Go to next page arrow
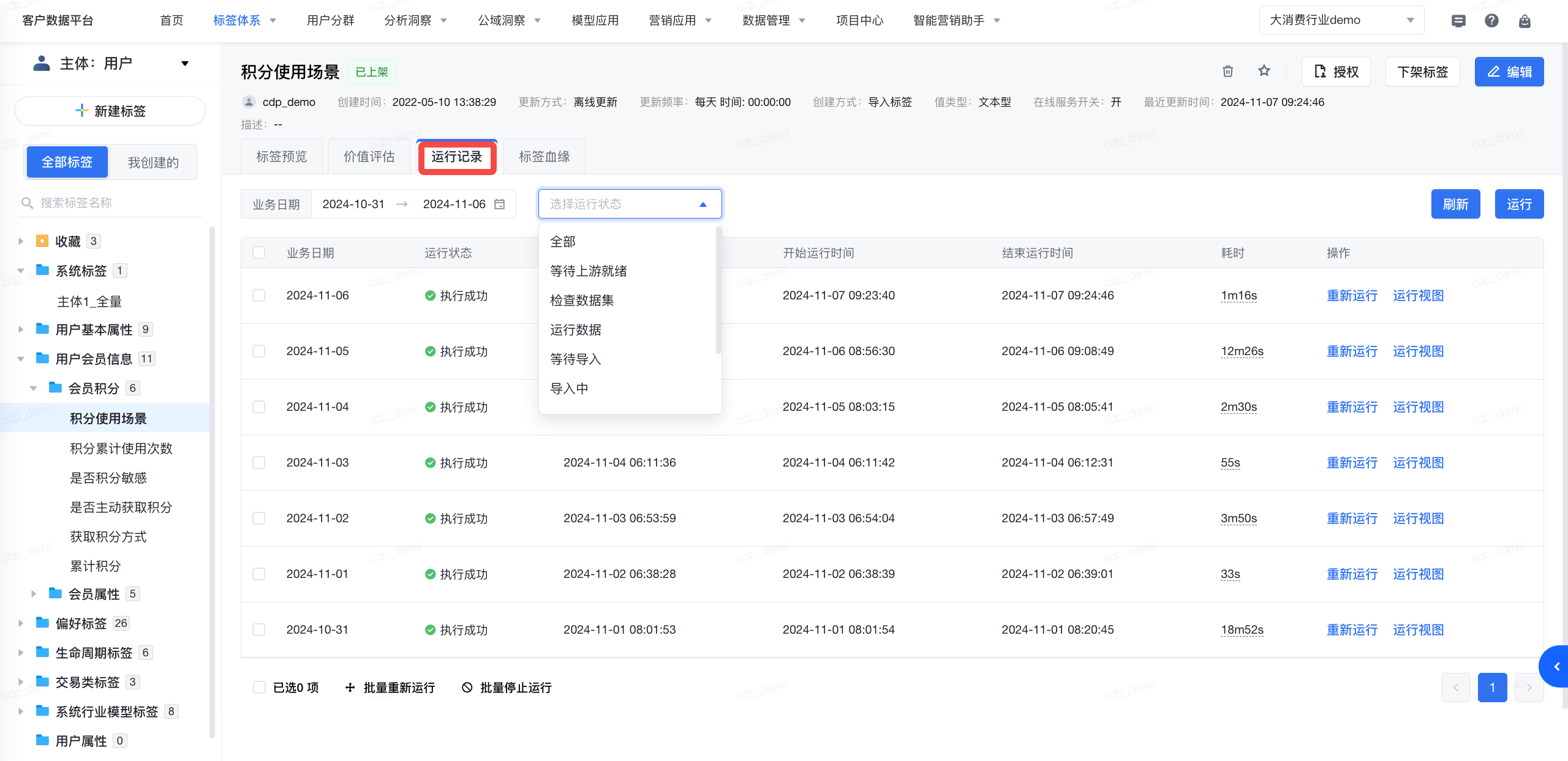This screenshot has height=761, width=1568. (1529, 687)
